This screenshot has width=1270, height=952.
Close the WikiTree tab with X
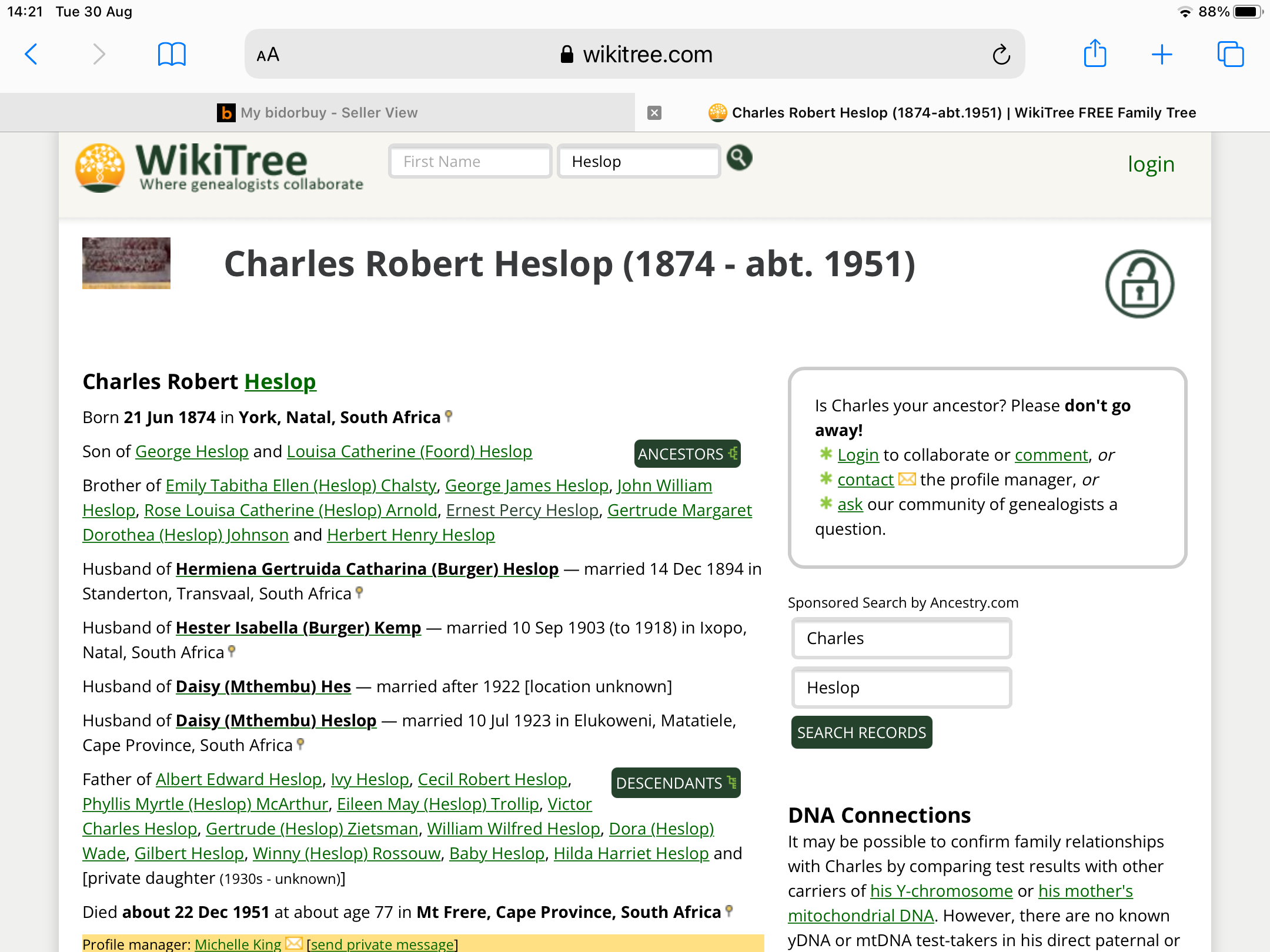654,113
